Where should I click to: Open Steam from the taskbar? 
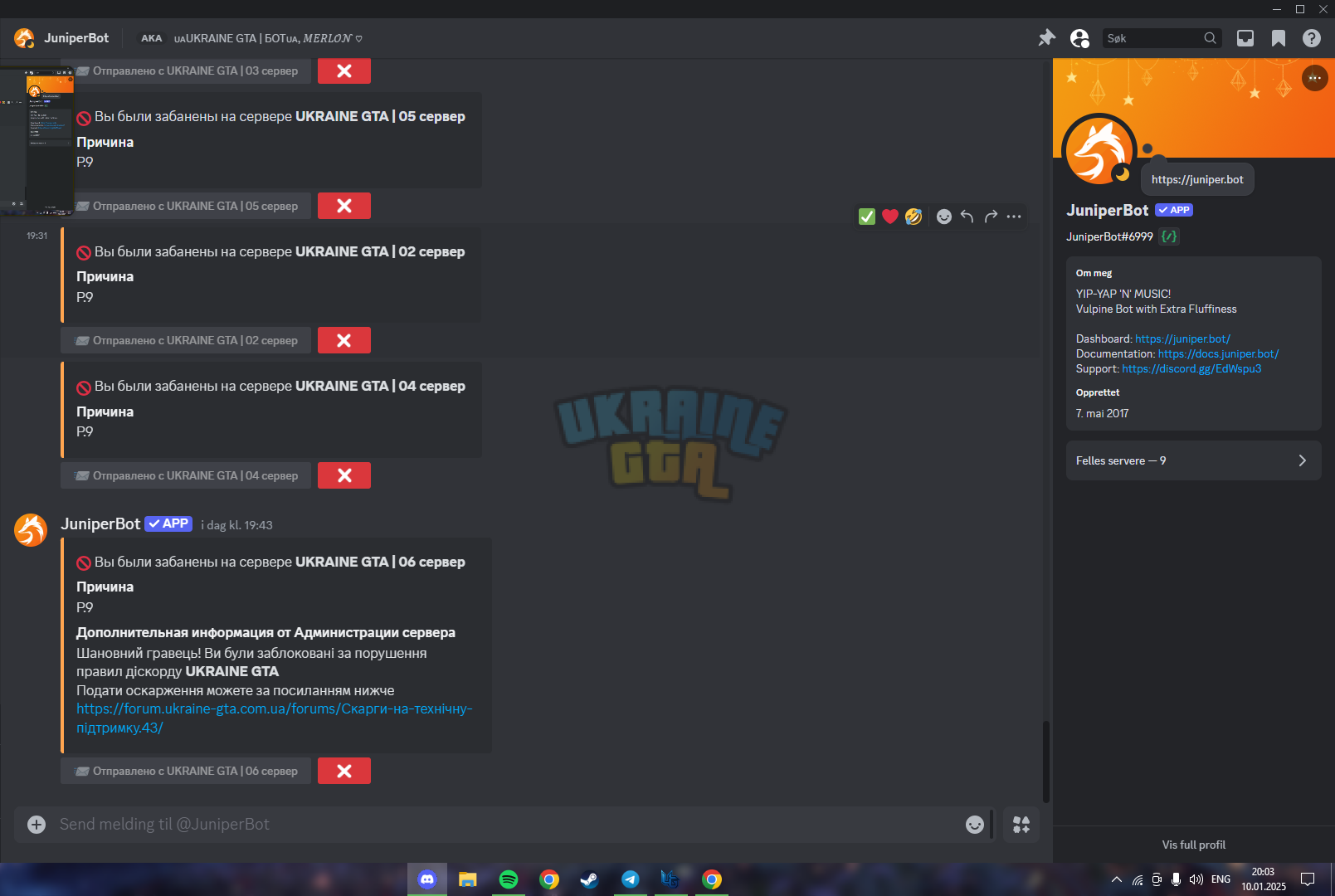tap(589, 879)
